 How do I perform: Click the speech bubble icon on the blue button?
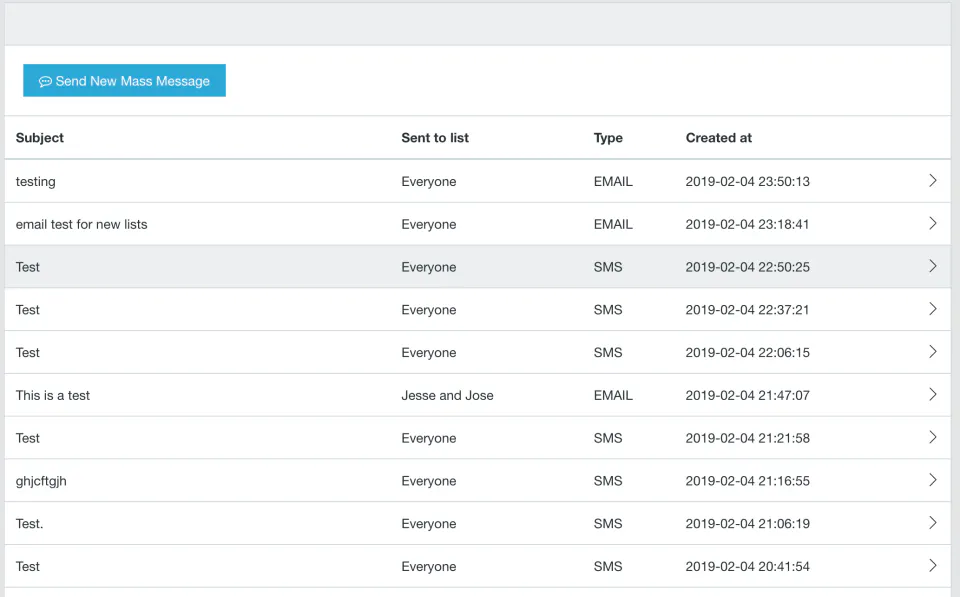pyautogui.click(x=46, y=80)
